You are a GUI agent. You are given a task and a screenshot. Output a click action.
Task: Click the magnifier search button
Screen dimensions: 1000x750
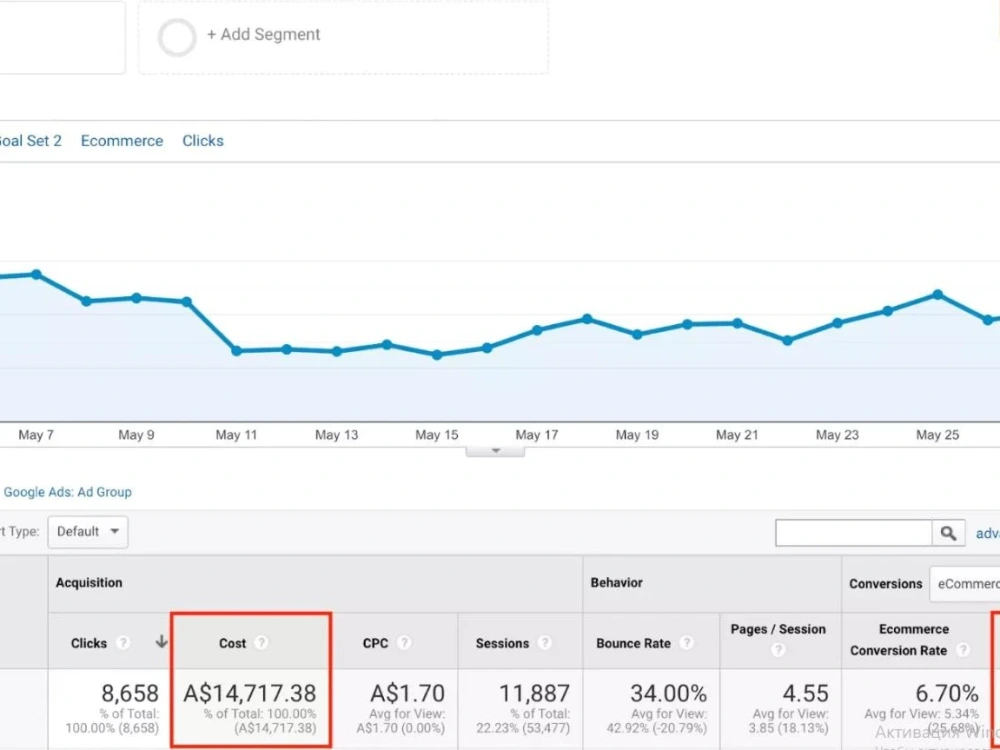[x=948, y=533]
